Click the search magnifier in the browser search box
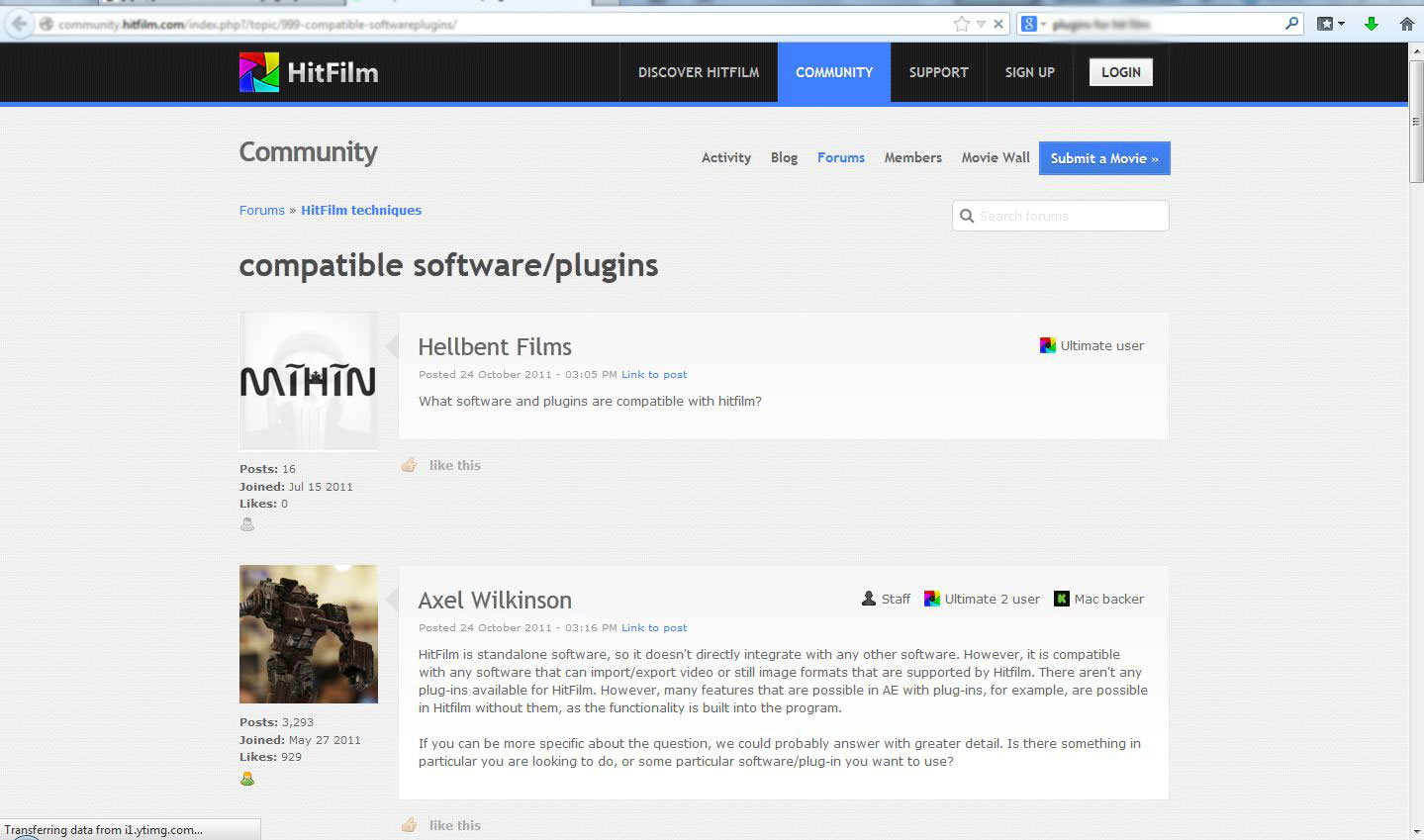 click(1291, 24)
